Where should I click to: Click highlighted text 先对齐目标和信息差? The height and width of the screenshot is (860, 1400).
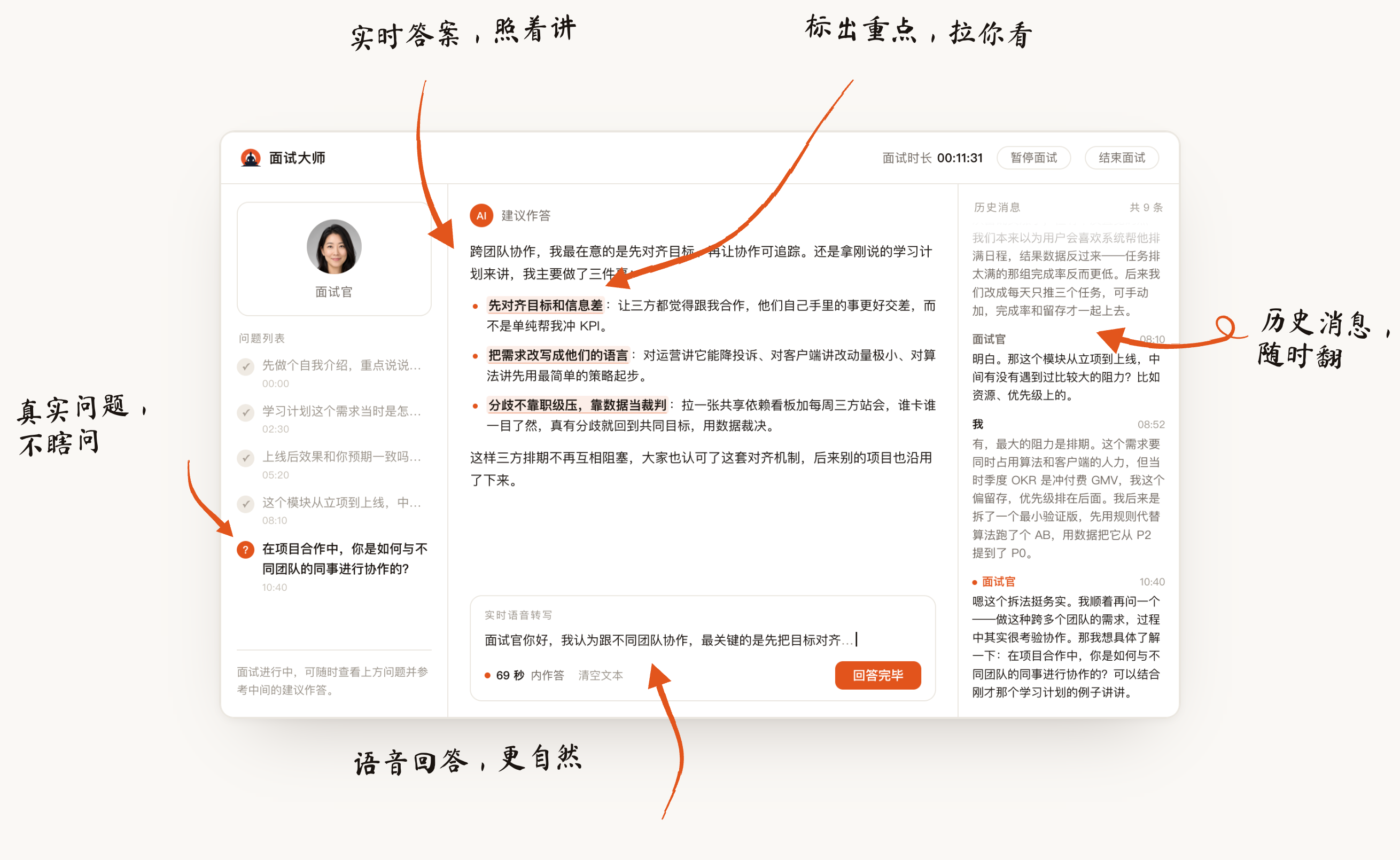[x=545, y=306]
